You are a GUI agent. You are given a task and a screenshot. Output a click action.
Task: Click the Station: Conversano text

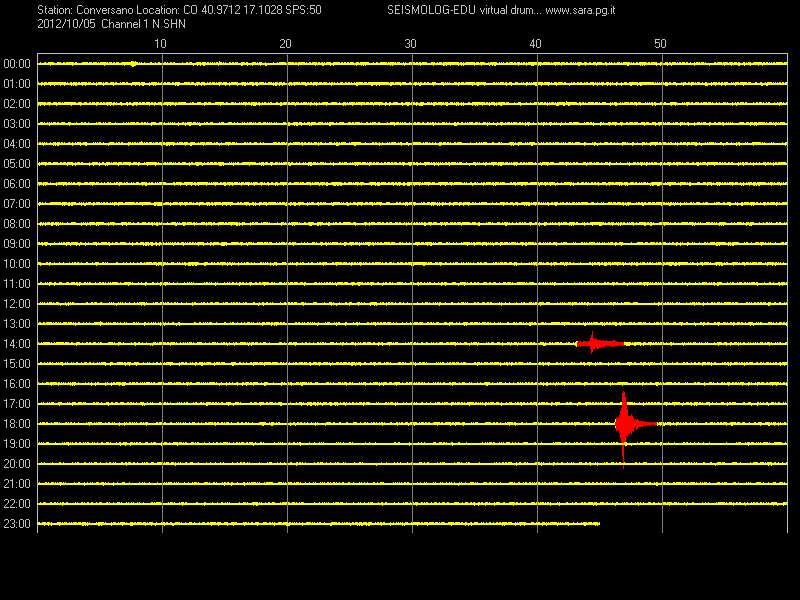(x=85, y=10)
